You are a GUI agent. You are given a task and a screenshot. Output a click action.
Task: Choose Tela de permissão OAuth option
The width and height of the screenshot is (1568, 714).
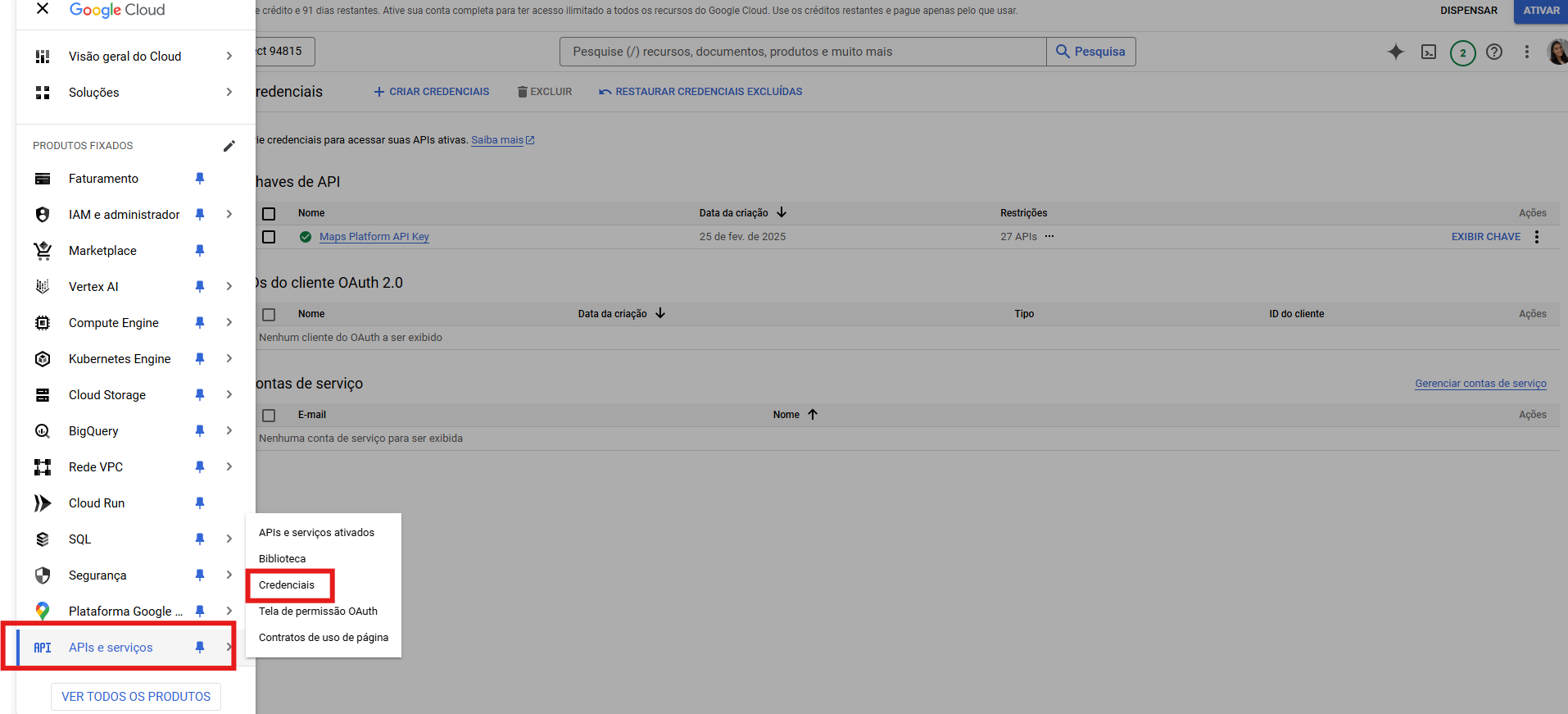tap(318, 612)
